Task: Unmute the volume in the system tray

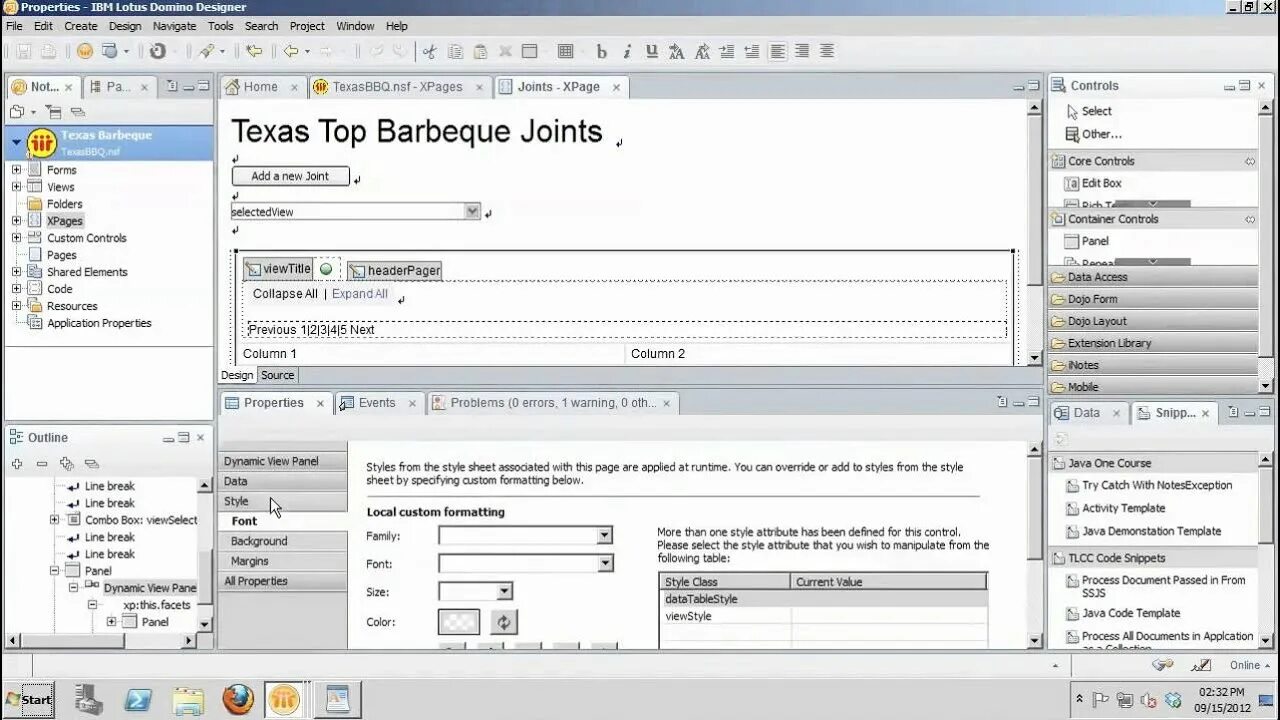Action: 1148,701
